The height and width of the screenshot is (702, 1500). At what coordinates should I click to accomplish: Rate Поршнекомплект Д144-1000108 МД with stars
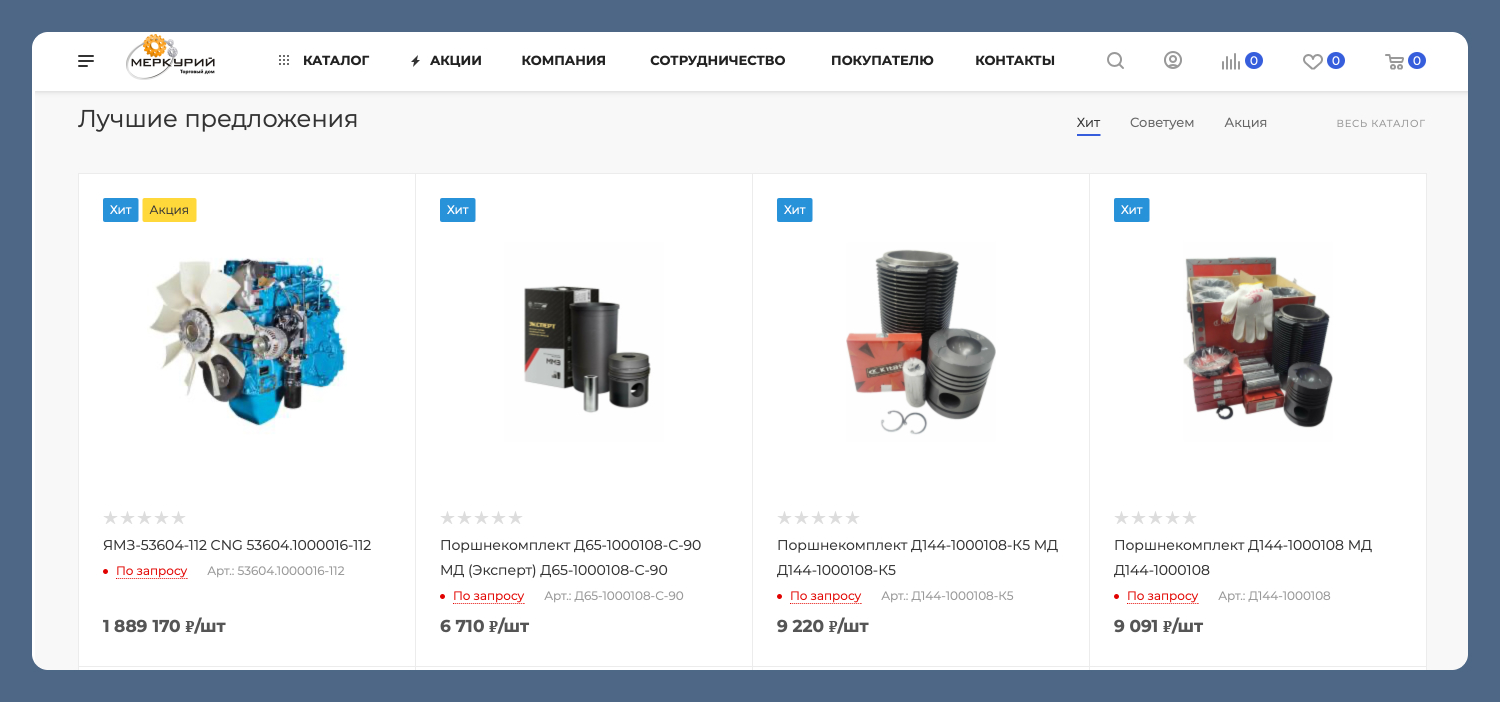coord(1155,518)
